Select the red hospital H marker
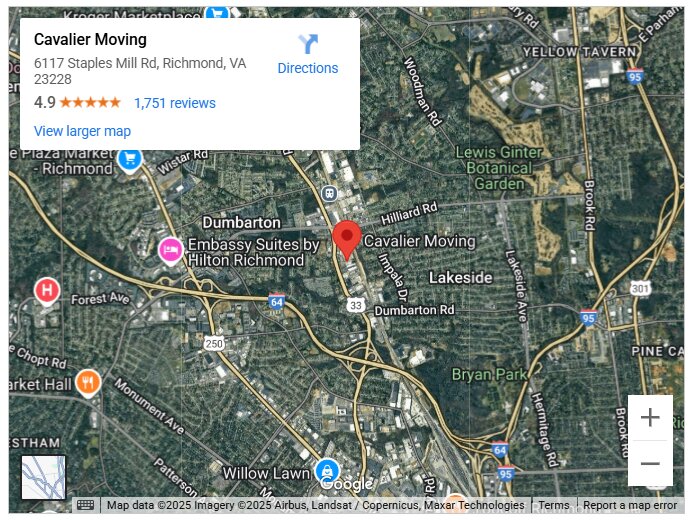Screen dimensions: 697x520 point(47,291)
